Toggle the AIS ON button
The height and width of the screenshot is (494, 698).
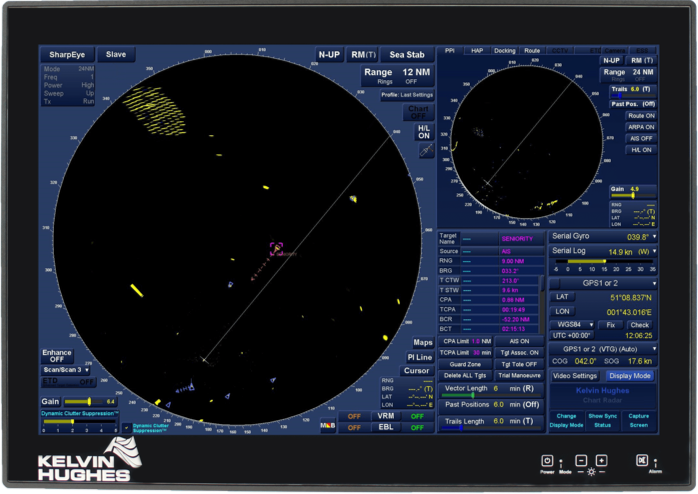(x=517, y=341)
